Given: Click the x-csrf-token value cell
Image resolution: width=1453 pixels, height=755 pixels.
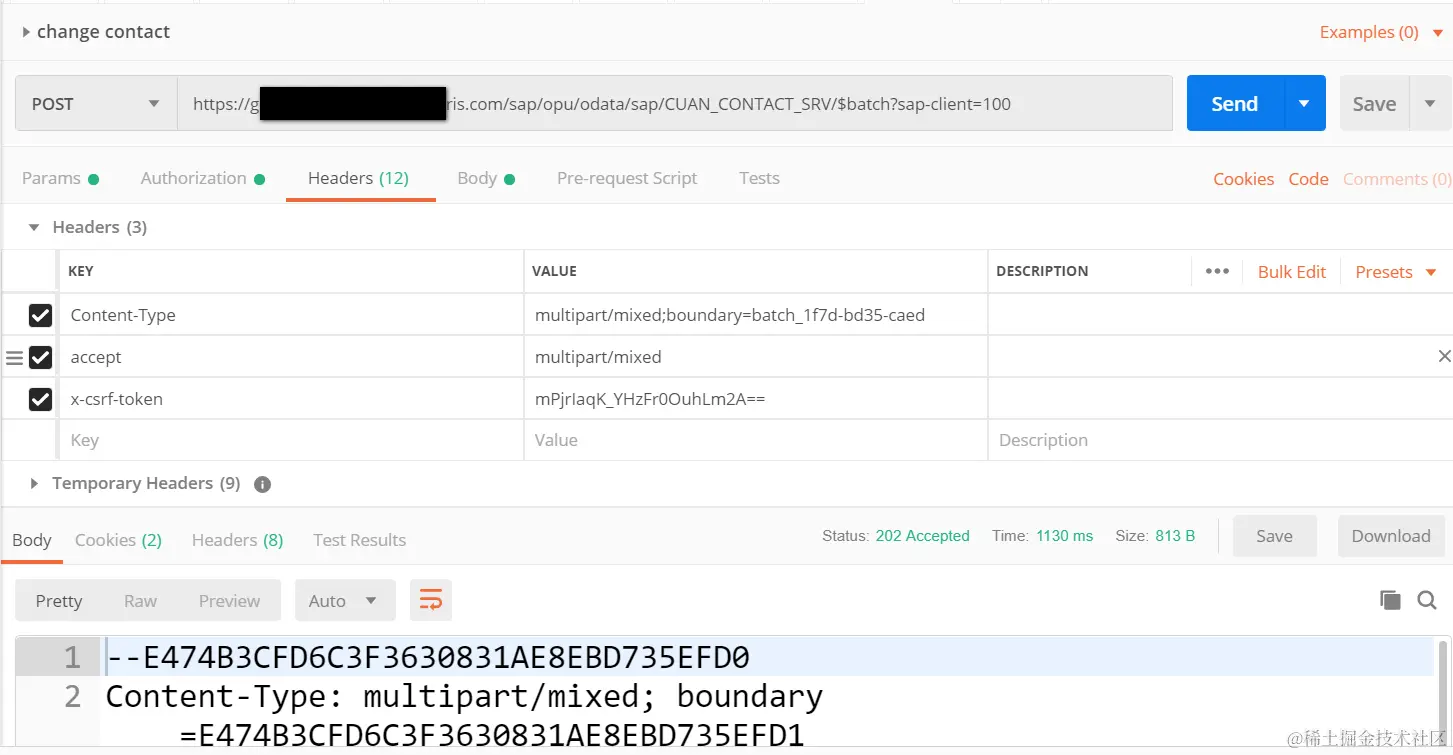Looking at the screenshot, I should [755, 399].
